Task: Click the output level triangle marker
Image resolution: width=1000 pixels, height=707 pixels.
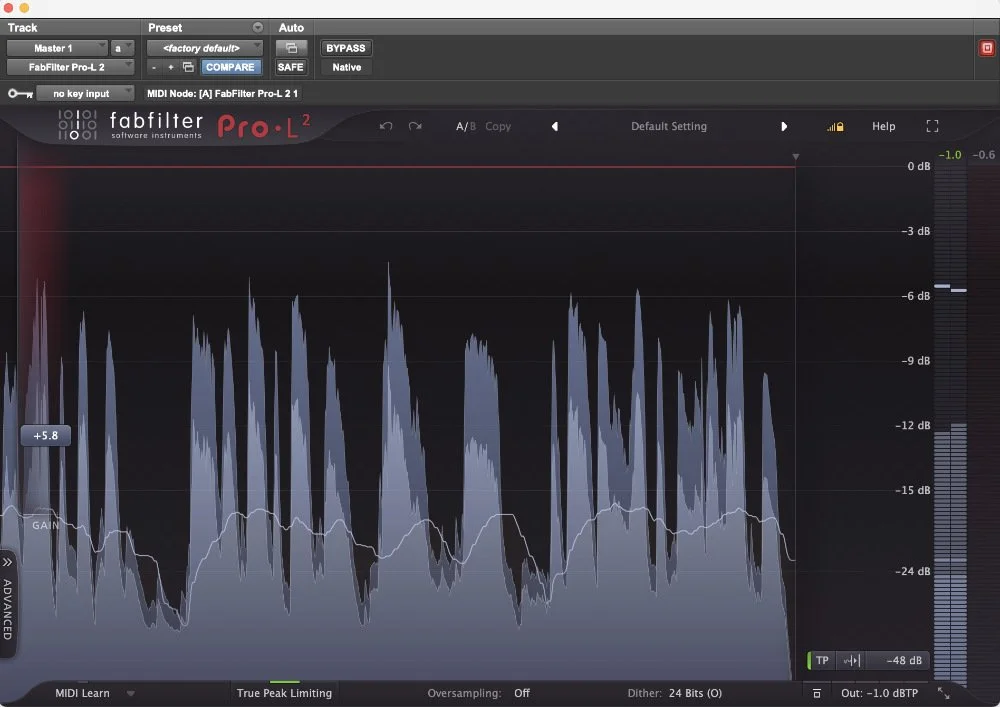Action: [795, 157]
